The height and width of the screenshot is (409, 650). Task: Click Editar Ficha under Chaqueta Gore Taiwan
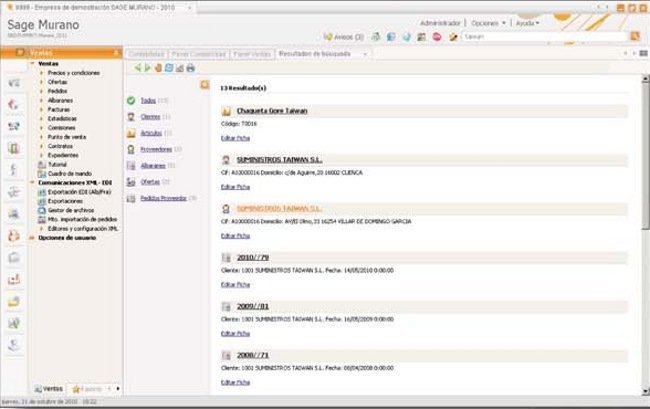point(234,141)
